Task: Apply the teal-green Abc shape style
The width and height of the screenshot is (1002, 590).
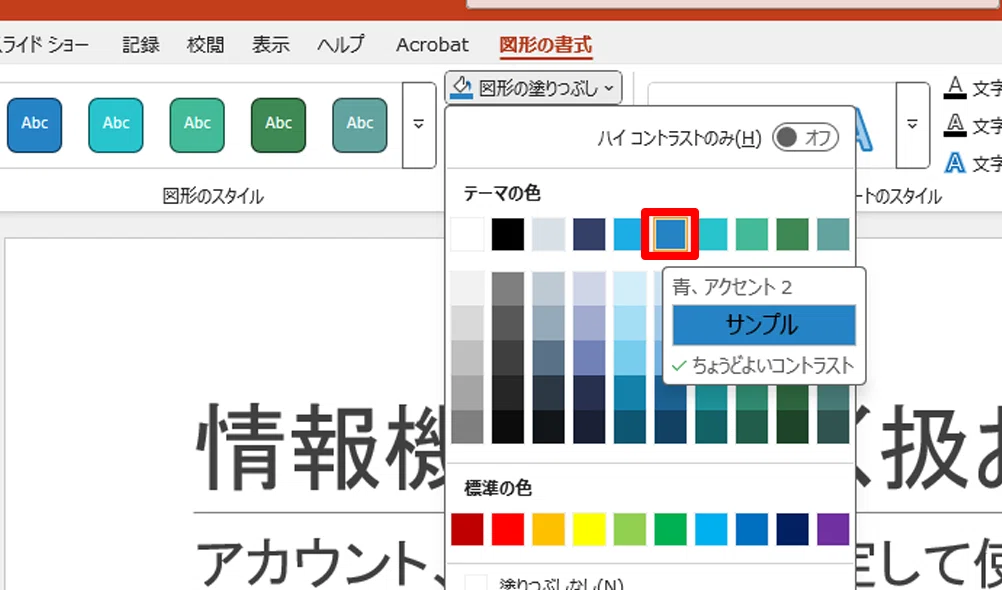Action: pyautogui.click(x=197, y=125)
